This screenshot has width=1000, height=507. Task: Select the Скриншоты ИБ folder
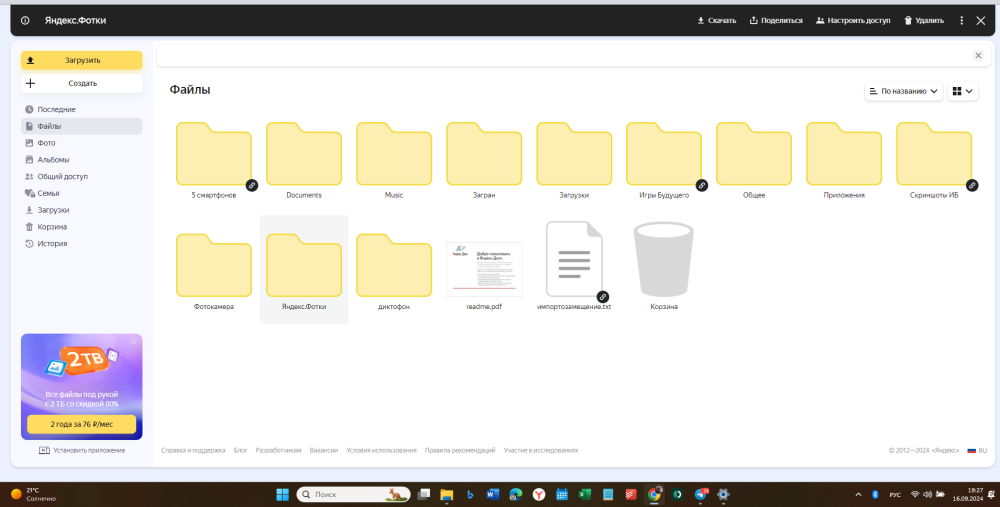click(934, 154)
